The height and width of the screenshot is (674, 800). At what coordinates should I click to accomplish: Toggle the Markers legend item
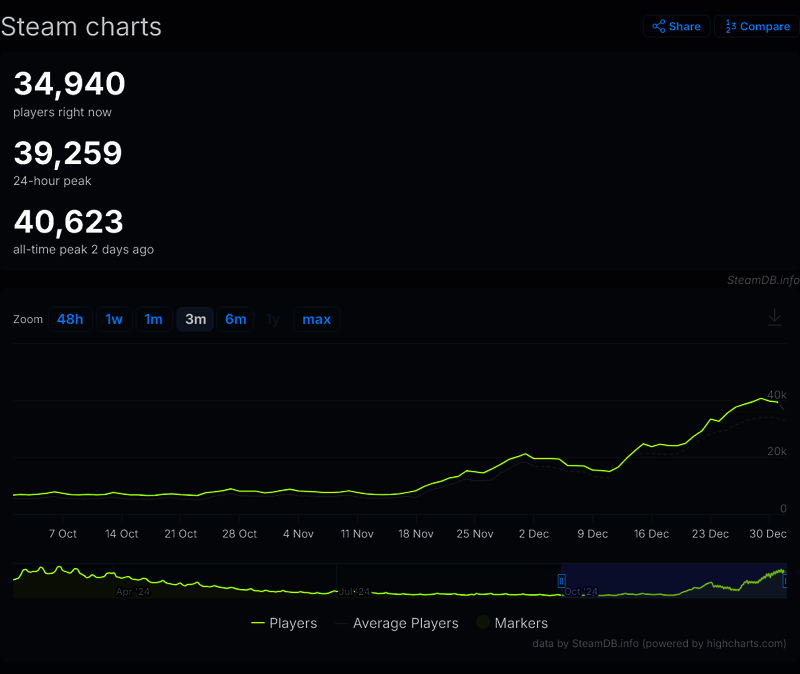click(x=511, y=623)
